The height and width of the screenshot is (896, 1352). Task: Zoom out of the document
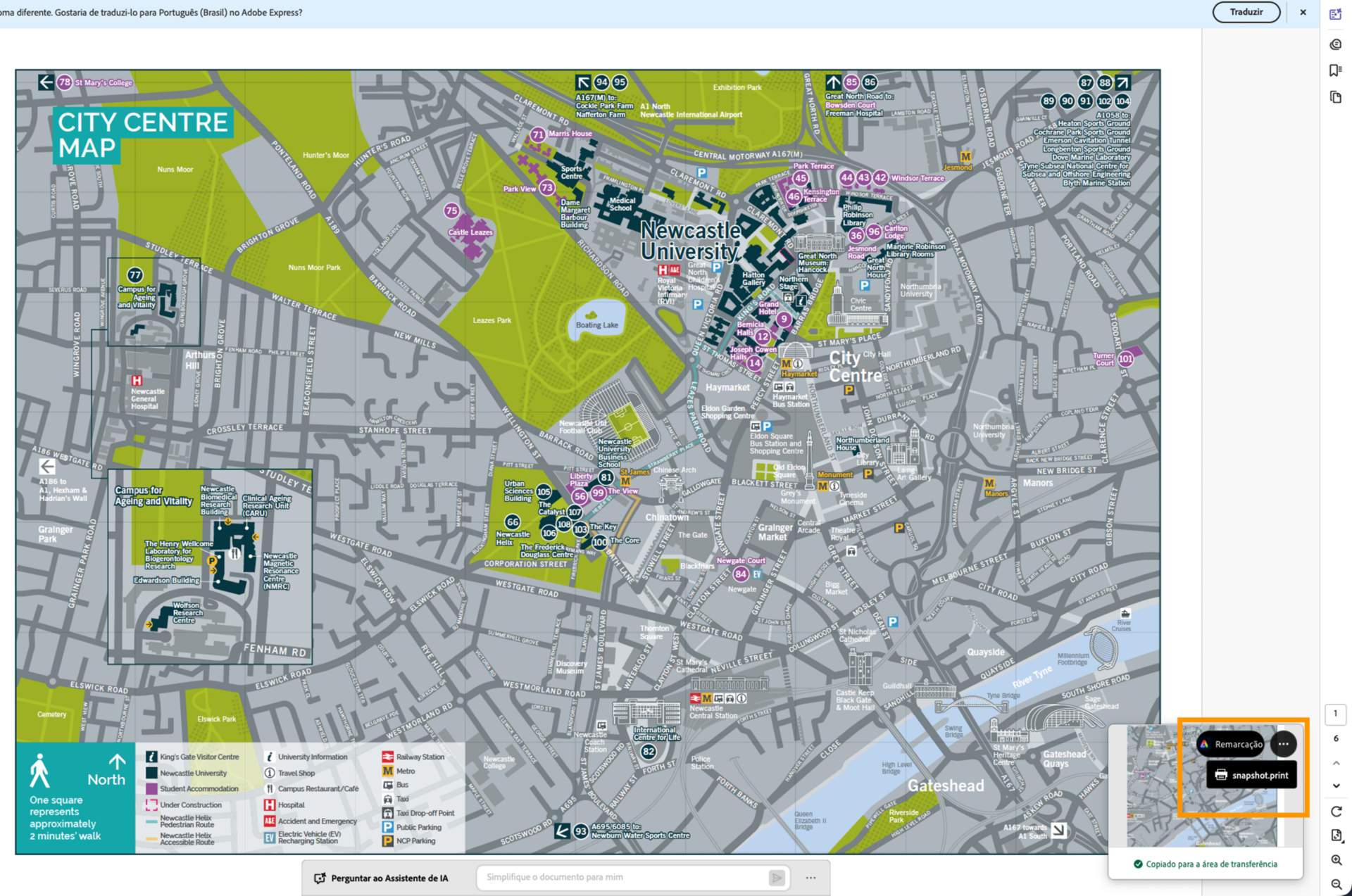coord(1336,884)
